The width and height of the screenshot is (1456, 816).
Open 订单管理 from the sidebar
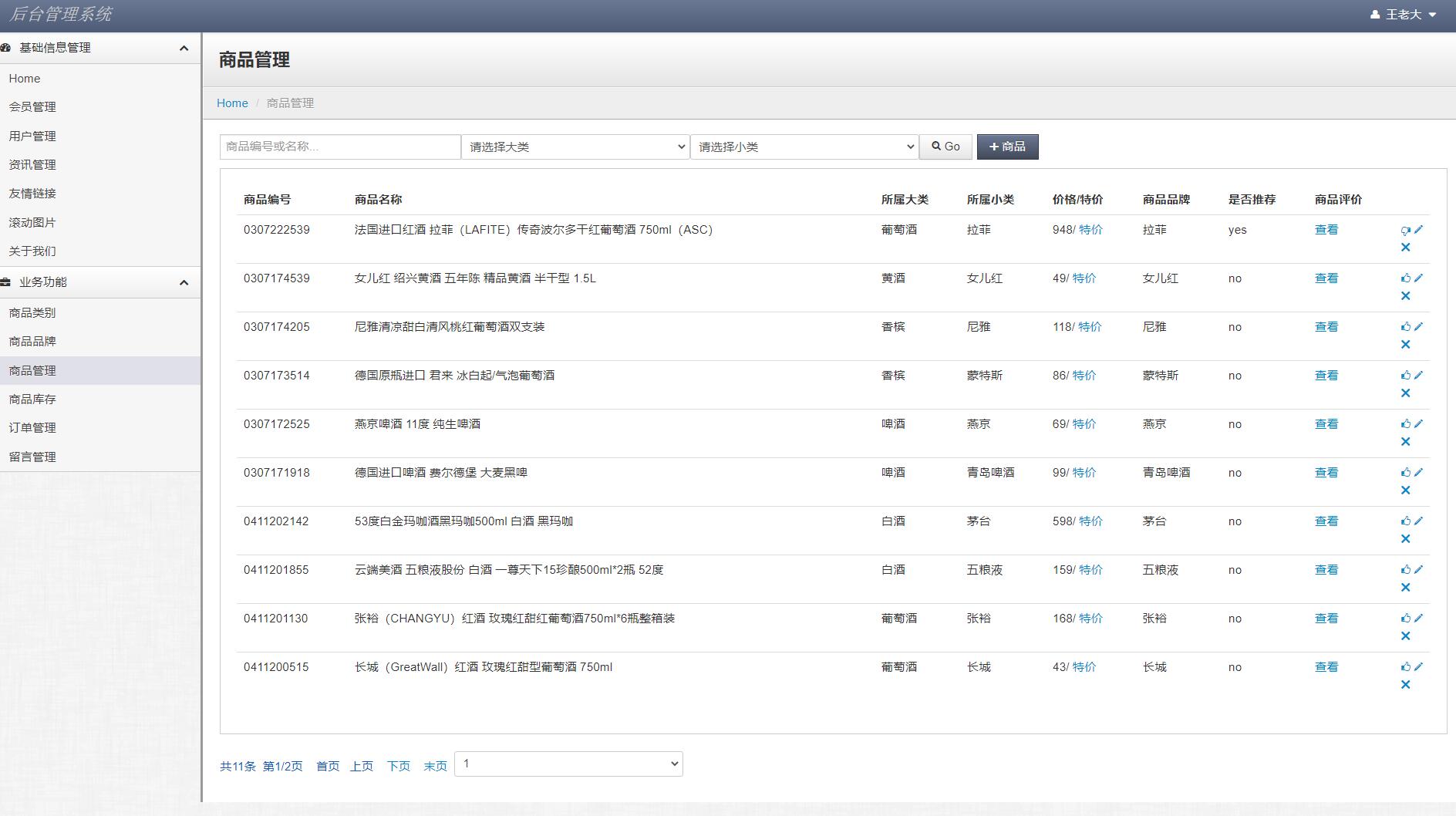(32, 427)
